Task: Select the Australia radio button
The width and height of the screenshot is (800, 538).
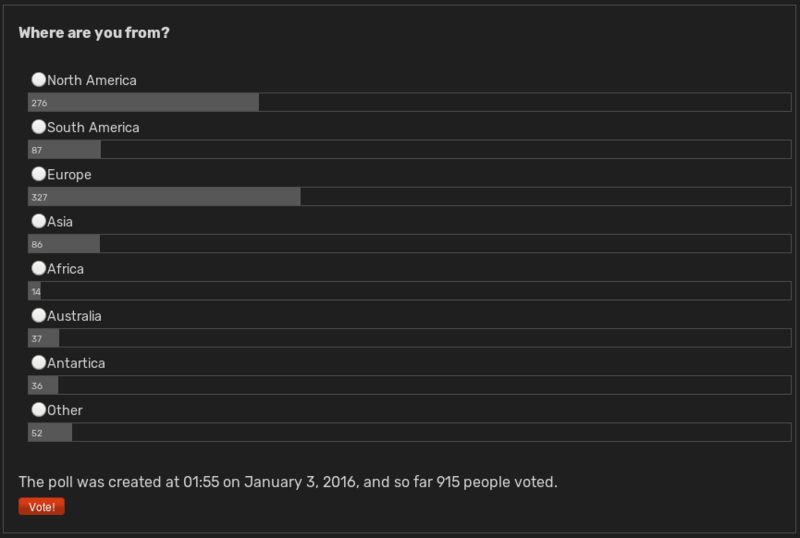Action: 39,315
